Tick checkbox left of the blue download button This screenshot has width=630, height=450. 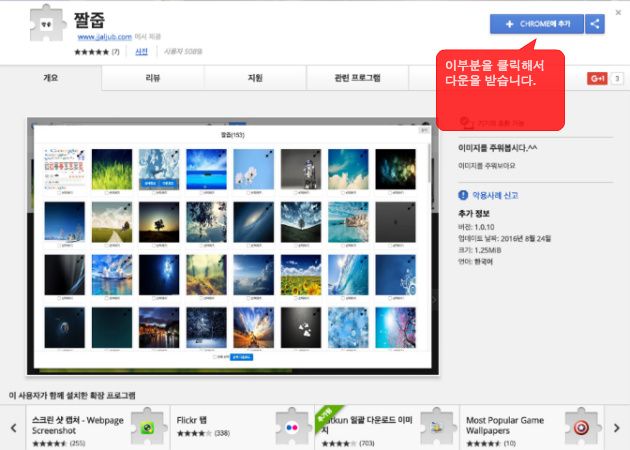pyautogui.click(x=215, y=357)
